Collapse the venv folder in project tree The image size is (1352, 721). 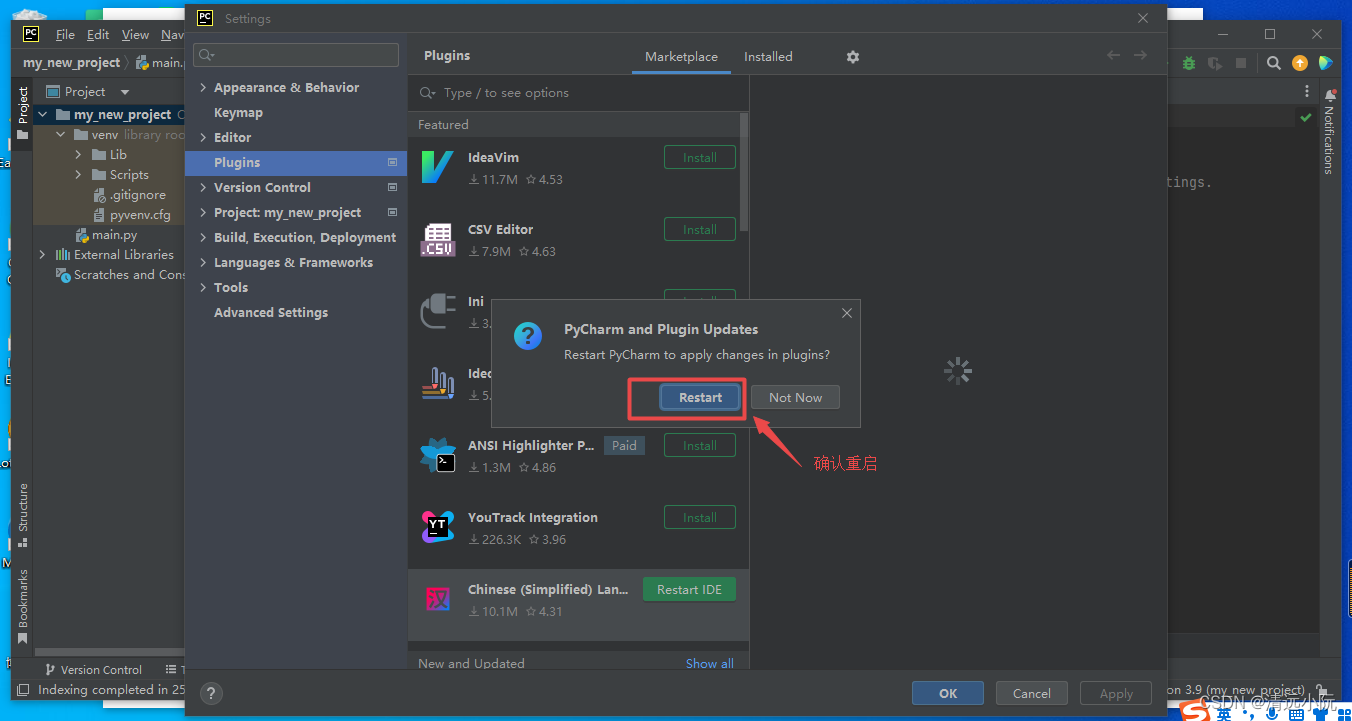pos(61,135)
